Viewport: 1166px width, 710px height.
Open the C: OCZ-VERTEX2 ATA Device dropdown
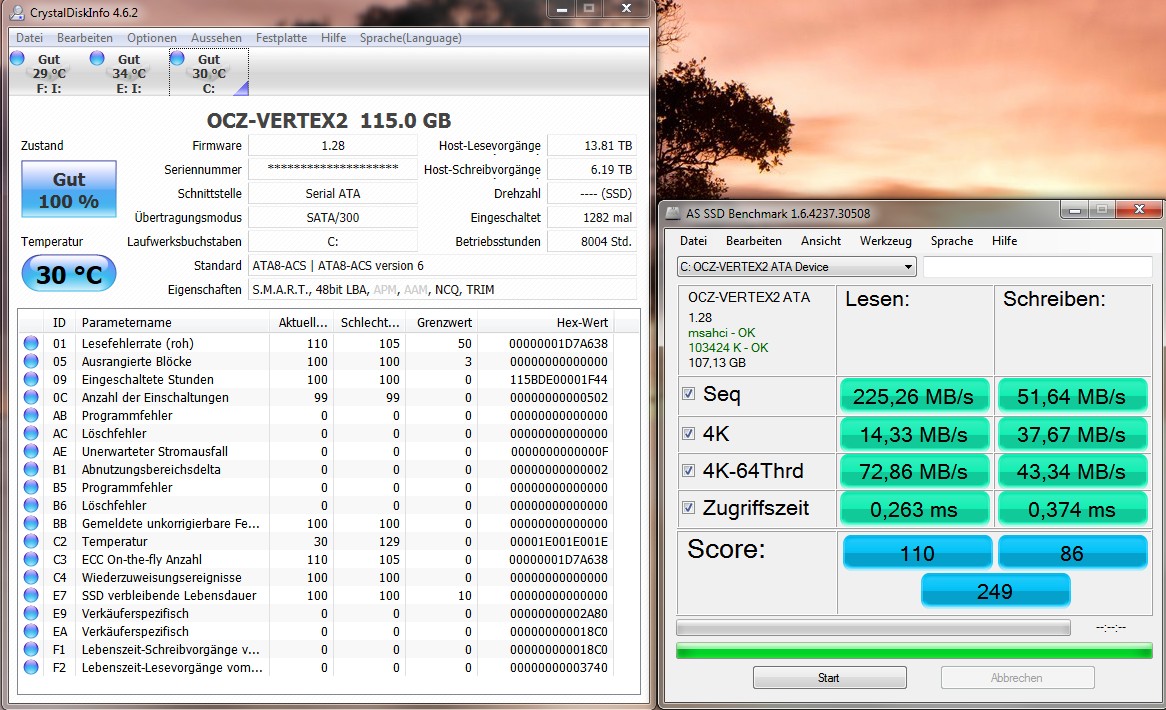(x=796, y=267)
